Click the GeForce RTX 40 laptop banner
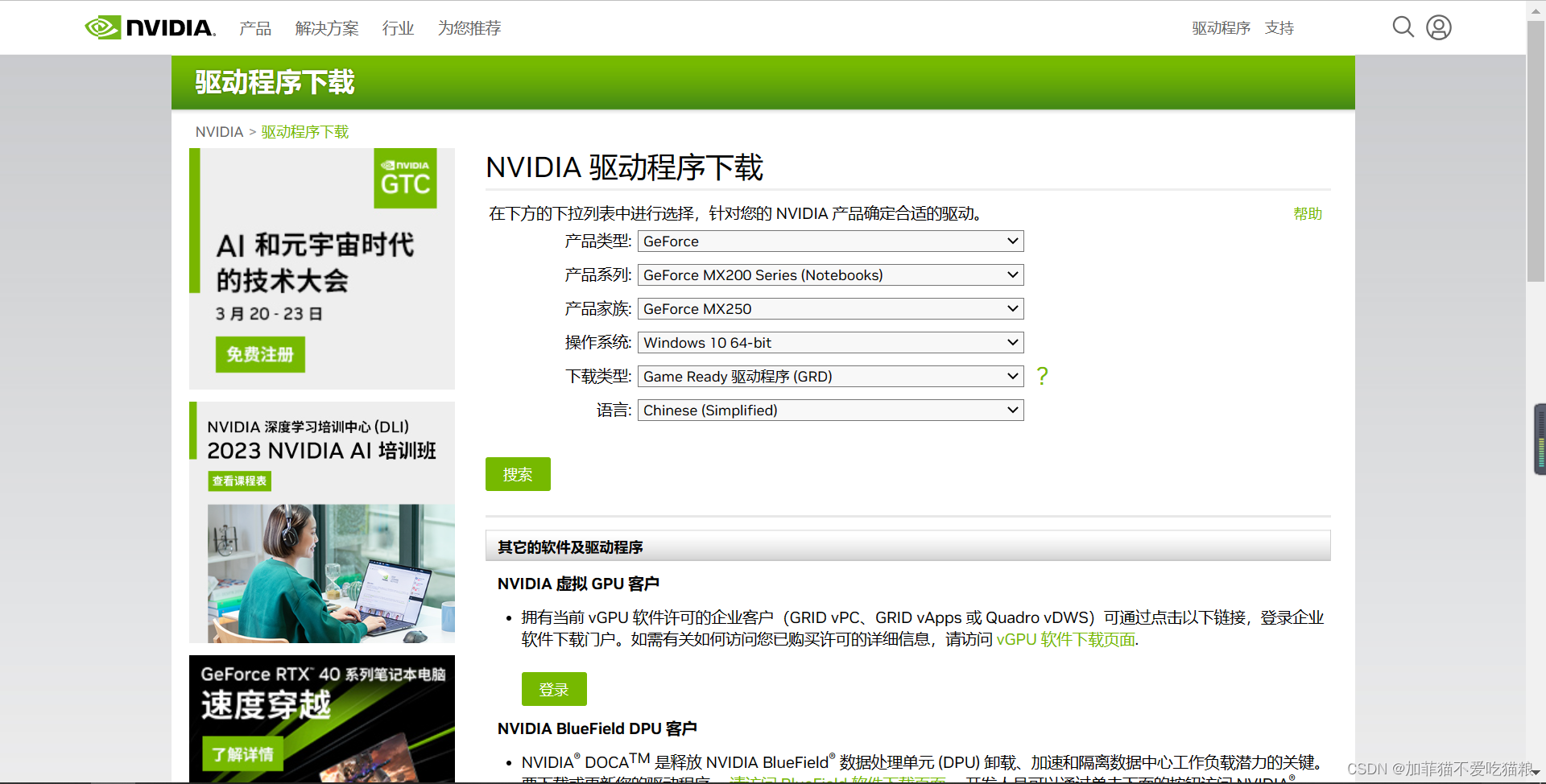This screenshot has height=784, width=1546. [322, 719]
